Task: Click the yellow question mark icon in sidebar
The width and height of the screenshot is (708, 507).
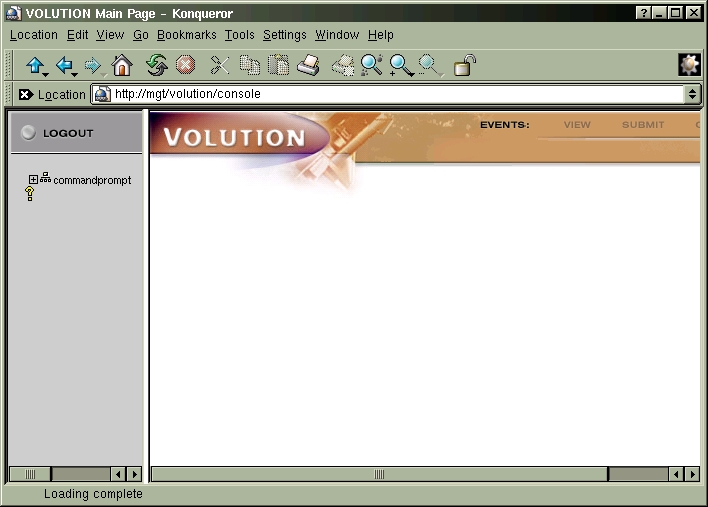Action: [x=30, y=194]
